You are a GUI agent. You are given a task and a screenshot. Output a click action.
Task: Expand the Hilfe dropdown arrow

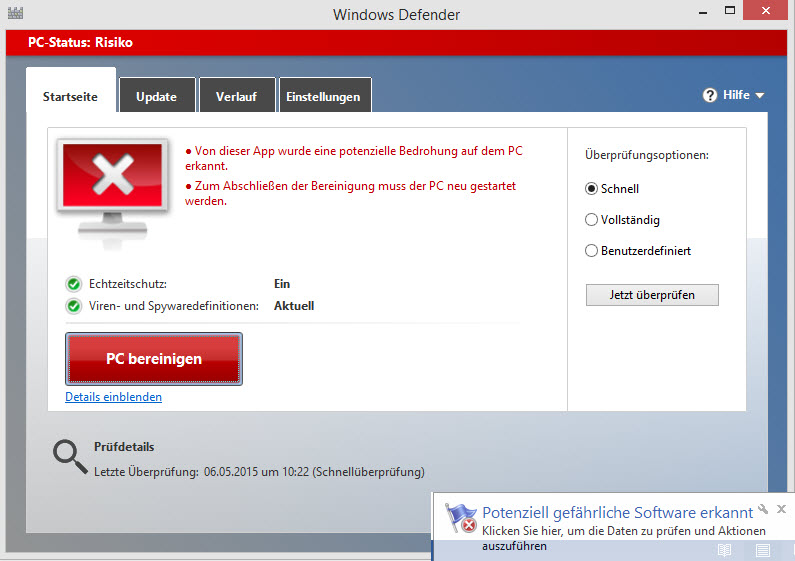[760, 95]
